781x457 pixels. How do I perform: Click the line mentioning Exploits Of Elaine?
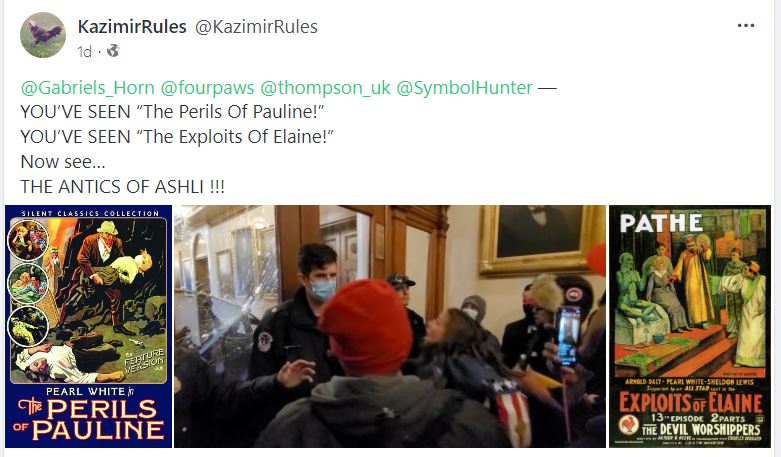click(177, 137)
